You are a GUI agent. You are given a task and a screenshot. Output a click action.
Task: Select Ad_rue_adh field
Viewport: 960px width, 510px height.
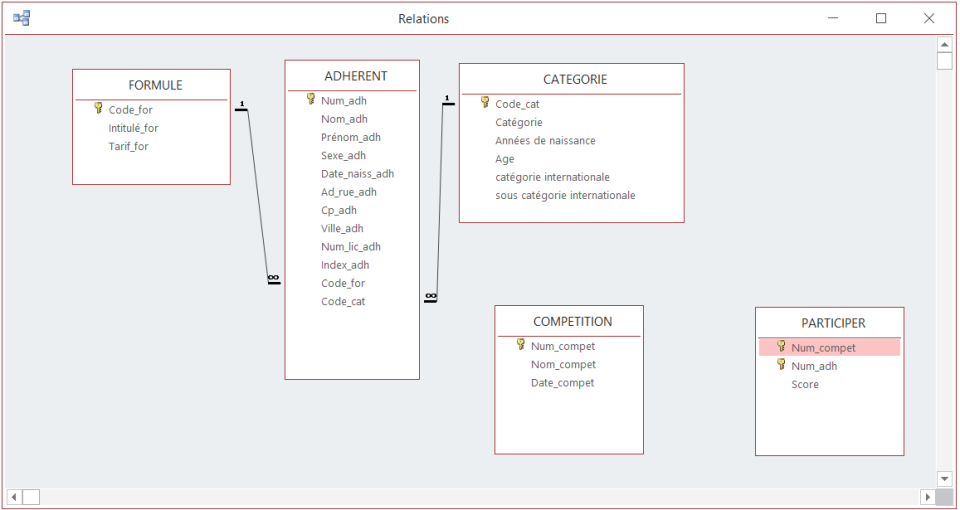point(349,192)
